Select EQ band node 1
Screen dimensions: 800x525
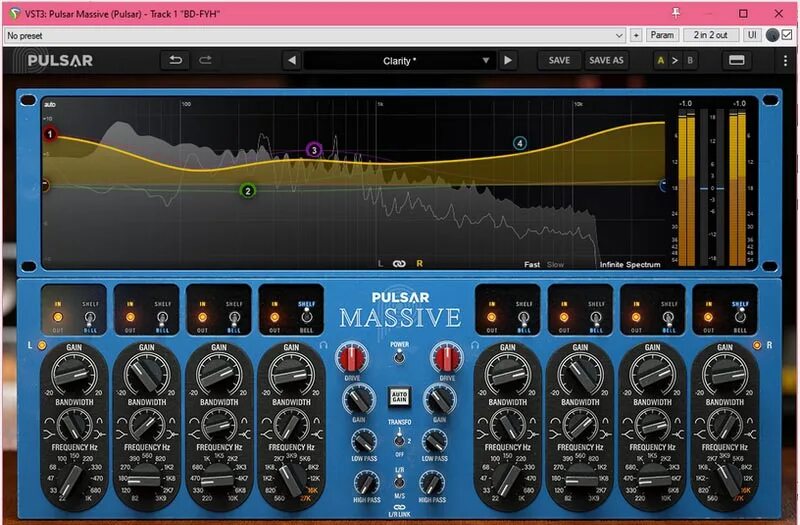50,134
